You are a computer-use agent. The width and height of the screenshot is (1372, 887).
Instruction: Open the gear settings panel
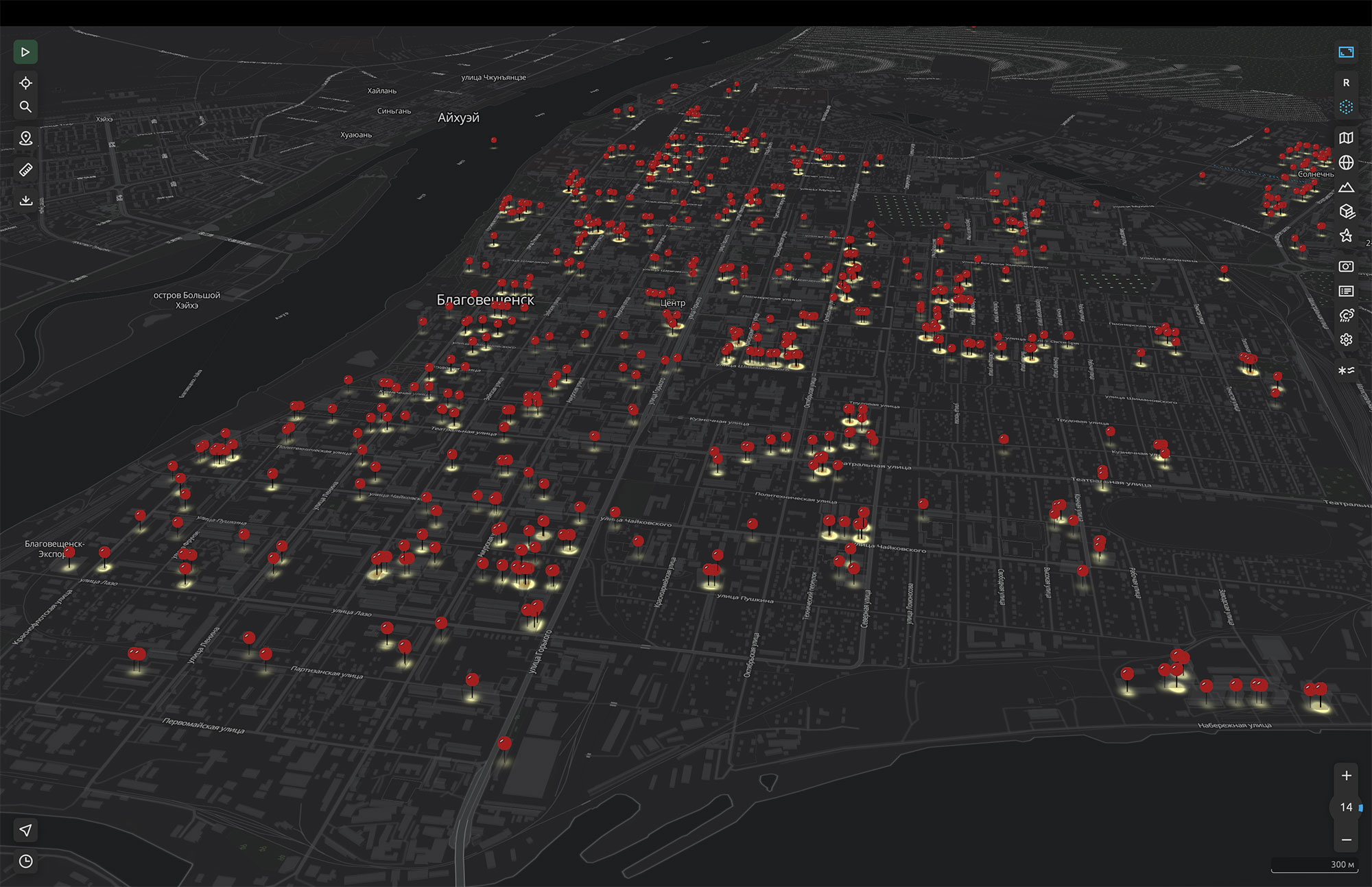click(x=1346, y=340)
